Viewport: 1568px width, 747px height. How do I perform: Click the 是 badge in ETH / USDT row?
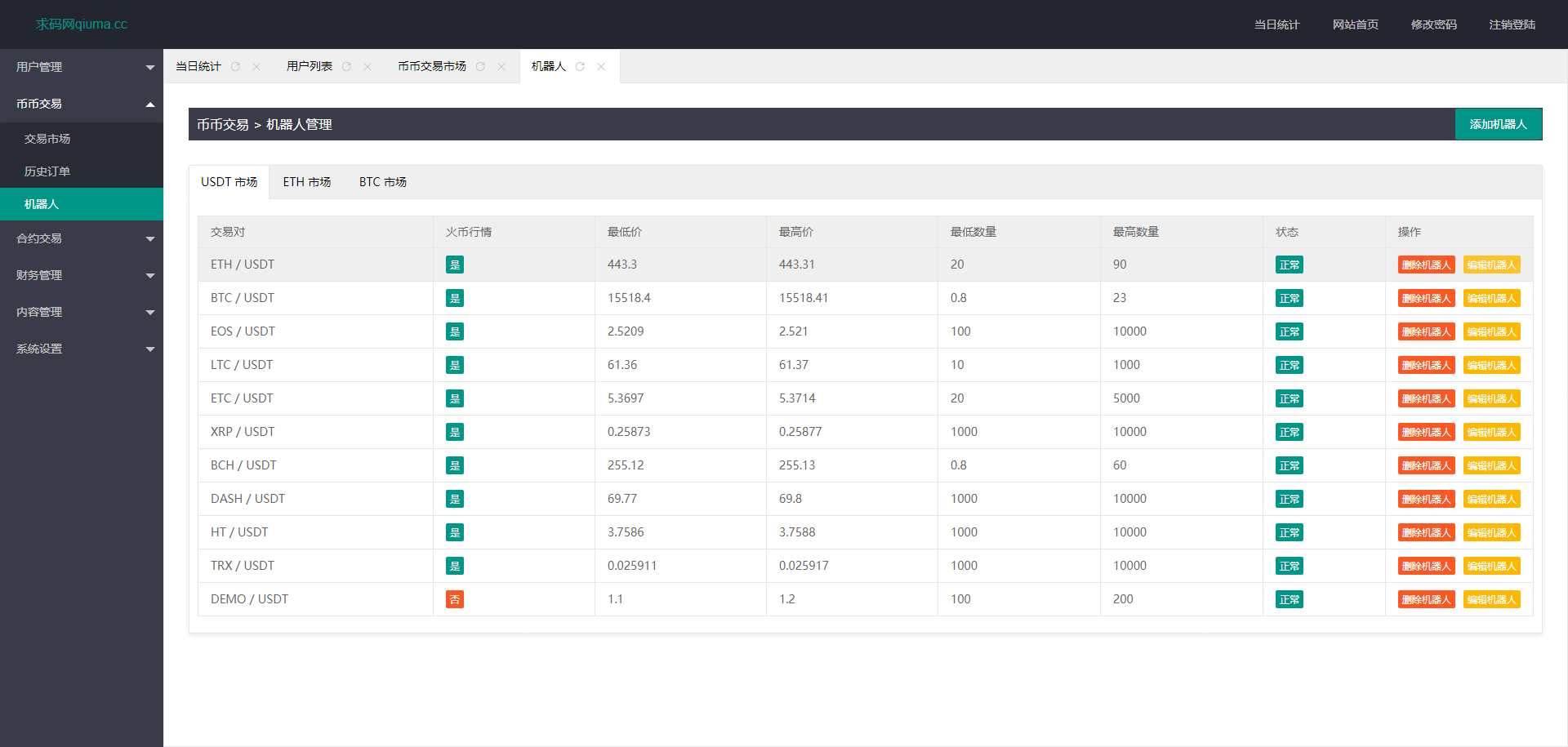455,265
